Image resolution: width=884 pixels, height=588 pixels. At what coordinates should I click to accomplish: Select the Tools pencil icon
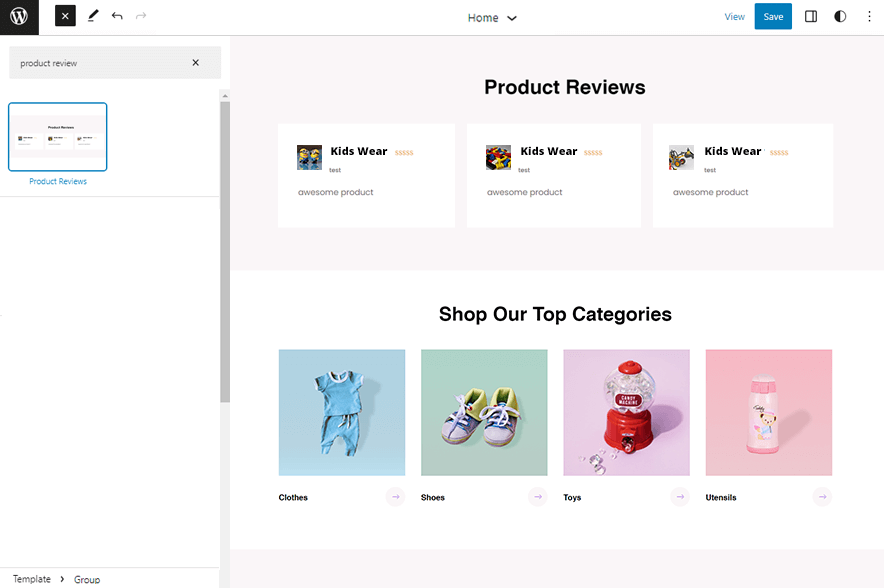point(93,16)
